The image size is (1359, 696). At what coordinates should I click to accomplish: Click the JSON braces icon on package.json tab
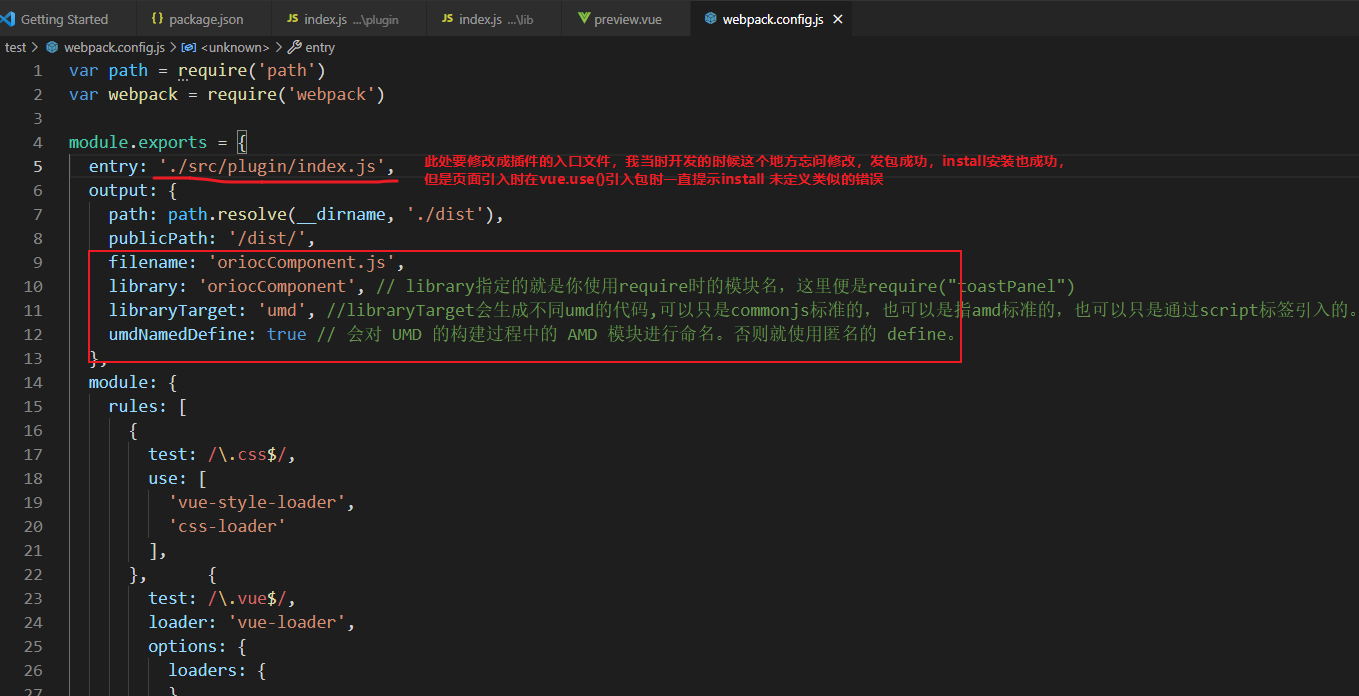[x=158, y=19]
